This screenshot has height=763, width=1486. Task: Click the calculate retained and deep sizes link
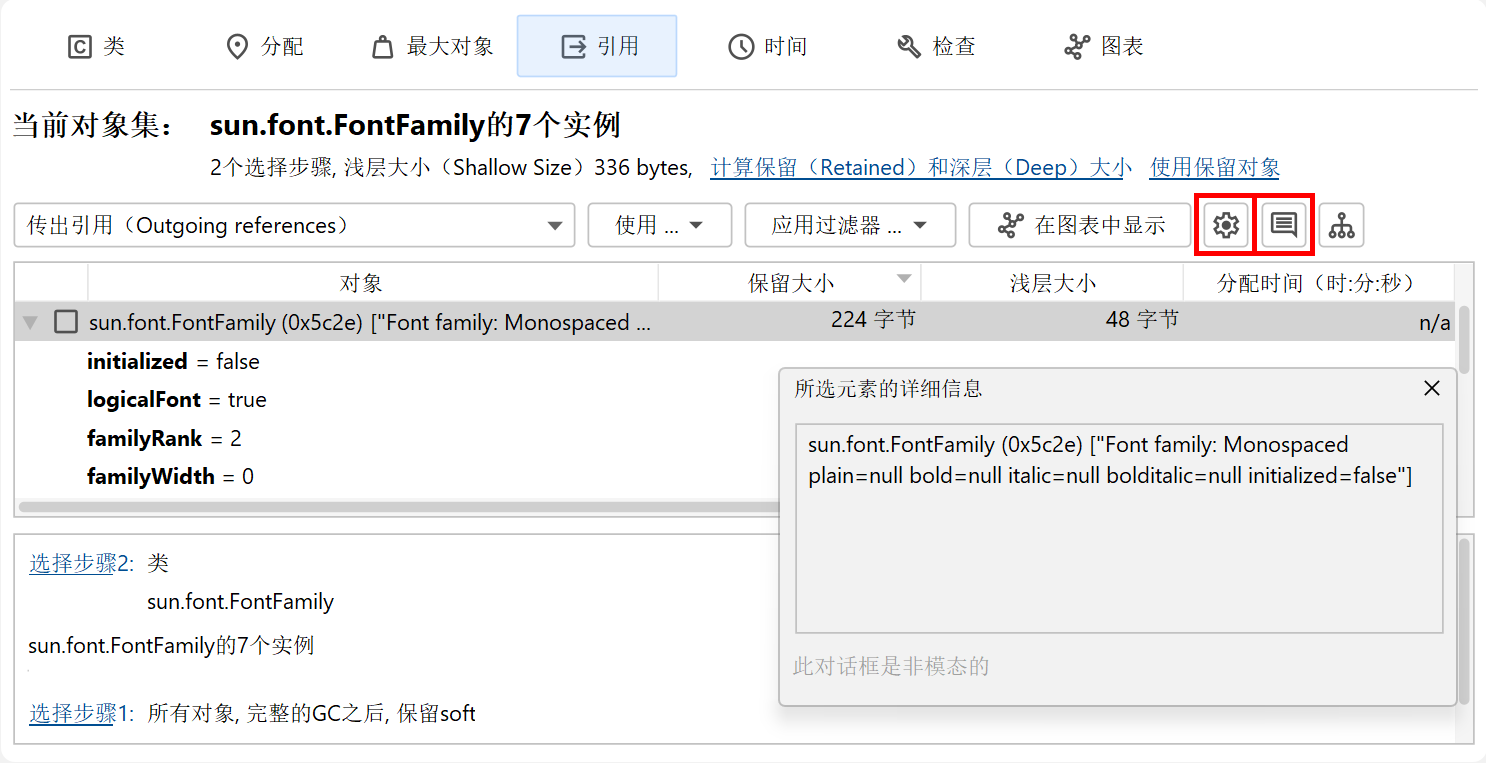tap(920, 168)
